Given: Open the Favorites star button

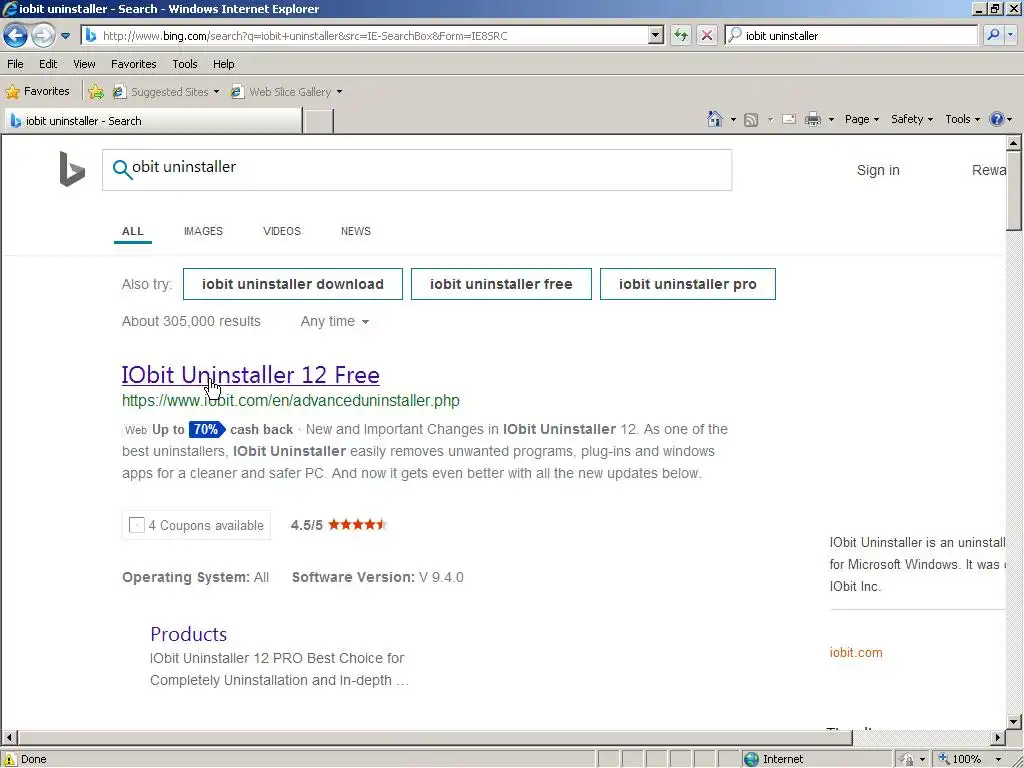Looking at the screenshot, I should [x=37, y=91].
